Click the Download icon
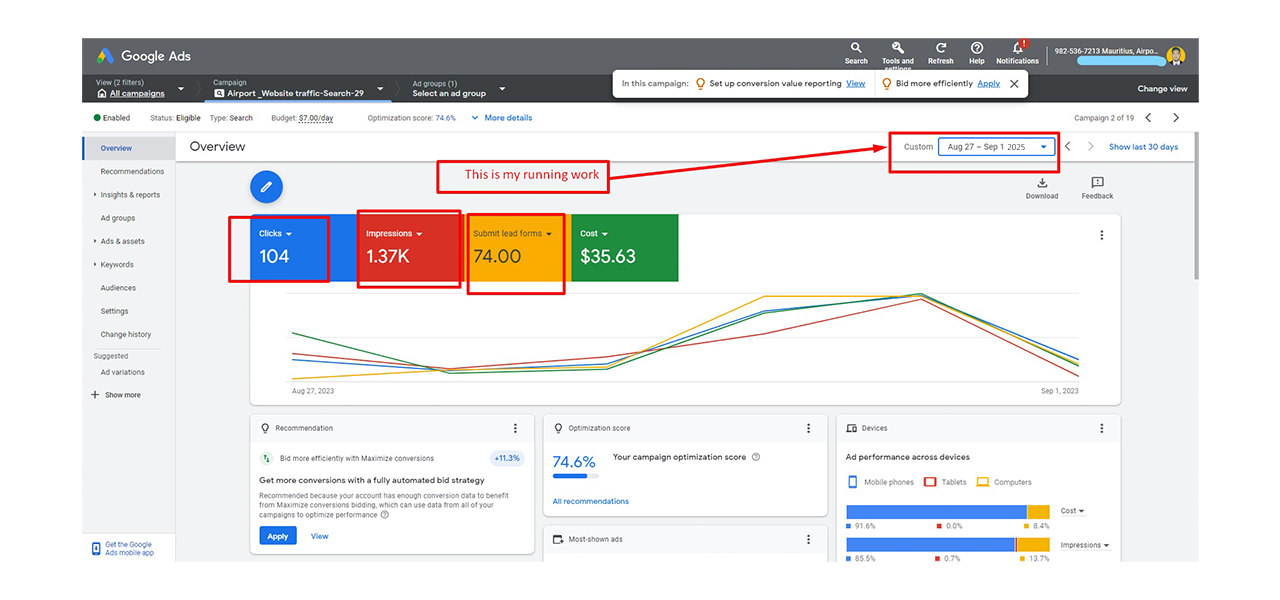1280x600 pixels. pos(1041,183)
